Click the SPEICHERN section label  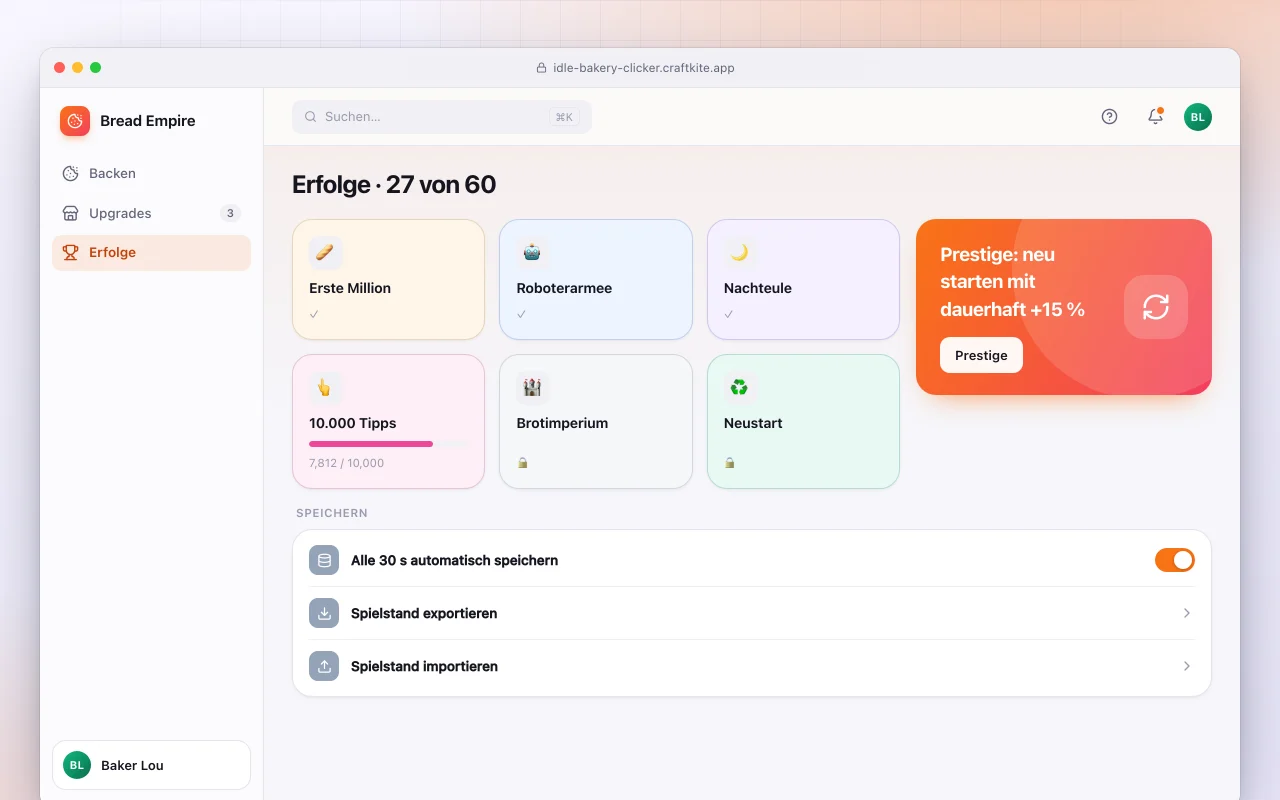[332, 513]
